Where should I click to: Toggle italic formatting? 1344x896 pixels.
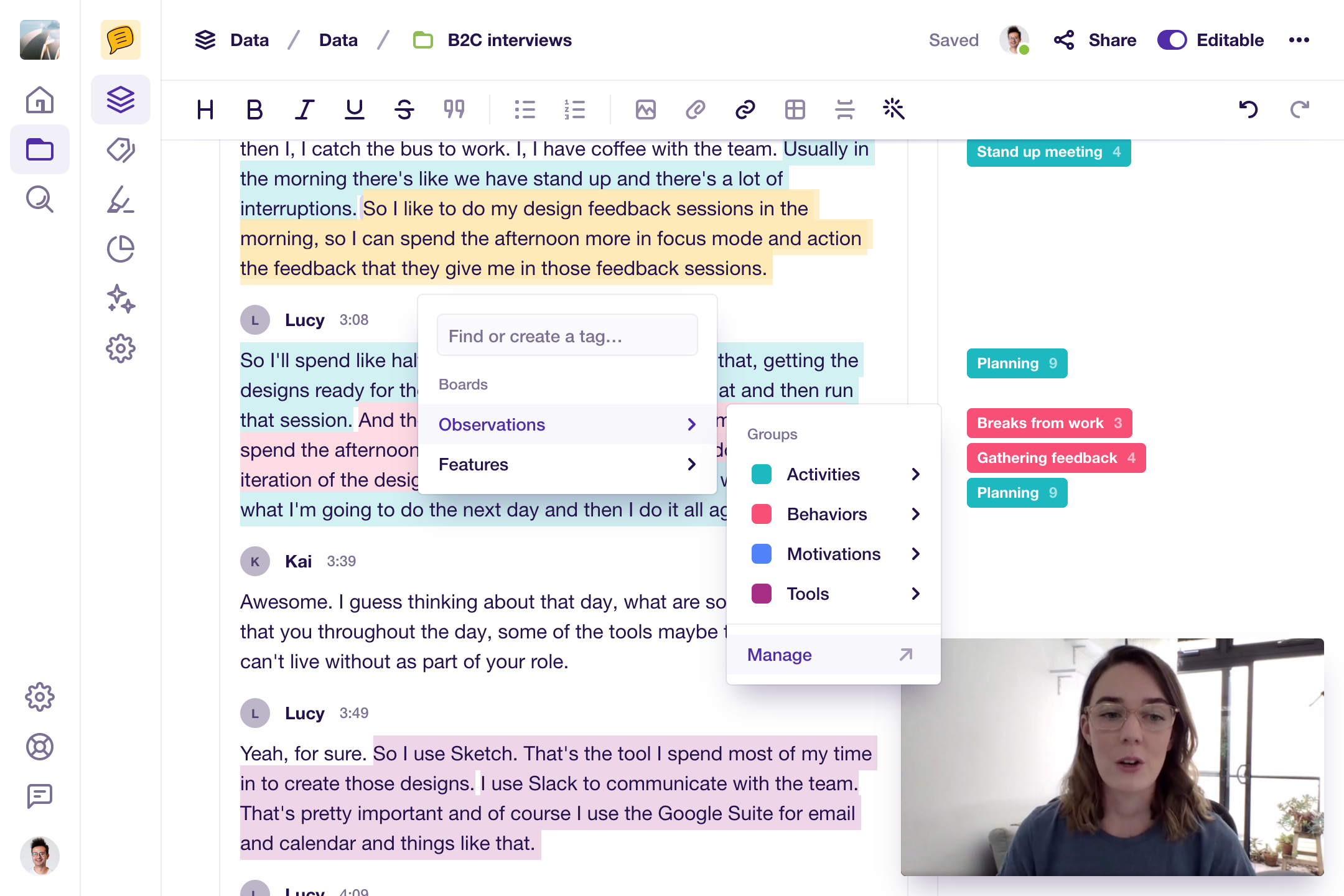pyautogui.click(x=304, y=110)
